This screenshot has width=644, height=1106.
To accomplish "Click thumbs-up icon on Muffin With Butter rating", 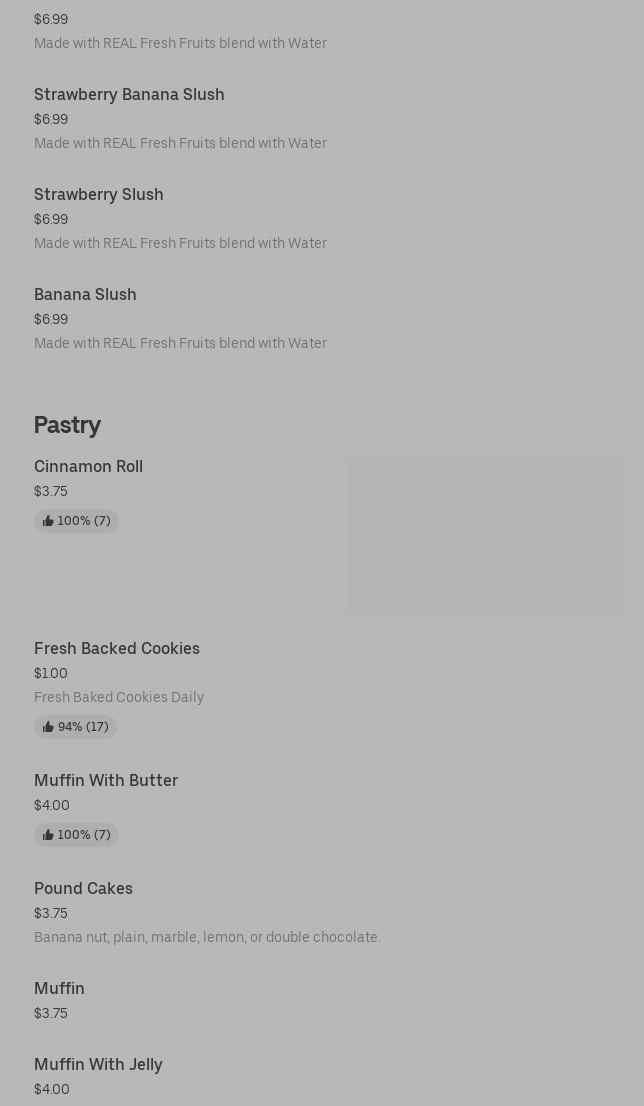I will (48, 835).
